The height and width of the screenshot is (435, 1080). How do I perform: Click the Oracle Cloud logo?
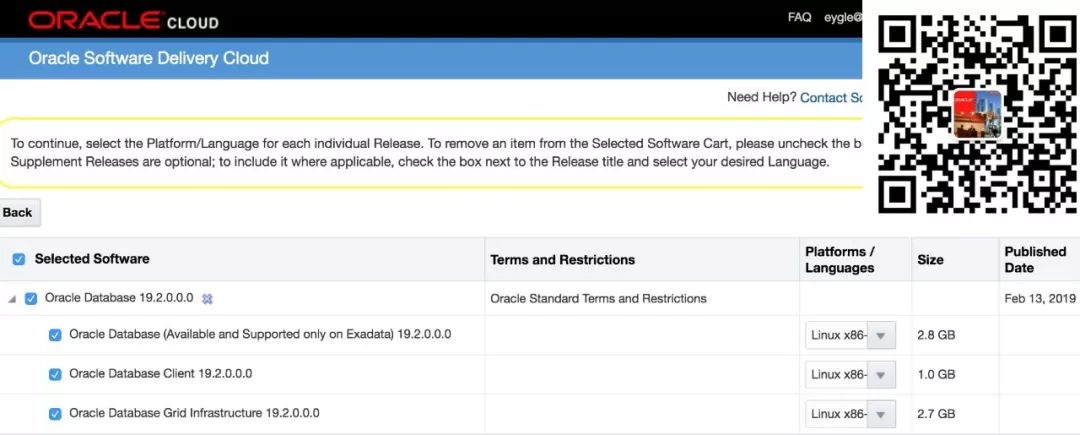pos(123,20)
